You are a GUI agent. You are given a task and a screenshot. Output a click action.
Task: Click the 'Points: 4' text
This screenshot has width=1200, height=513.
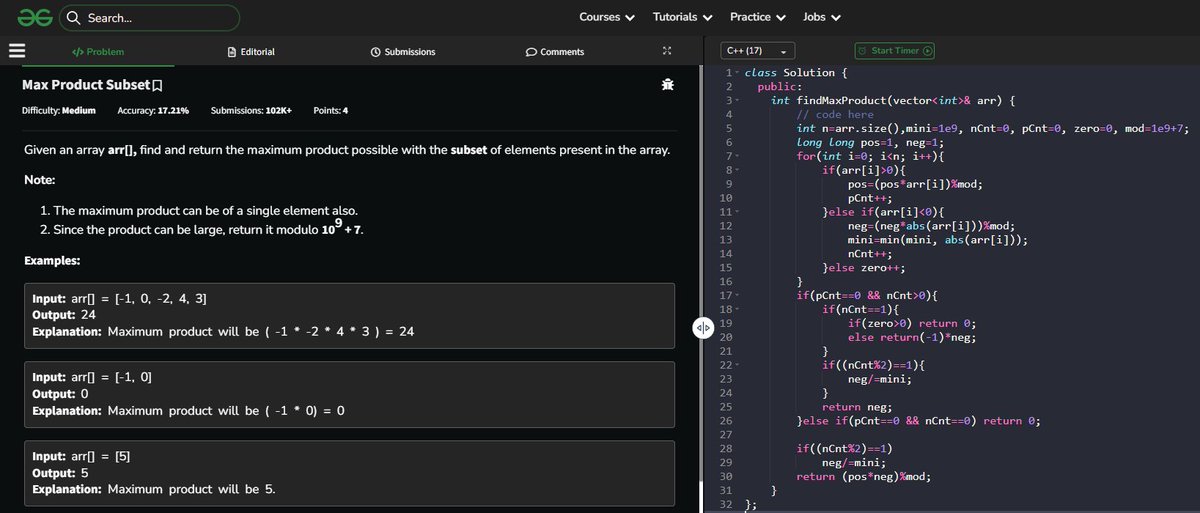click(x=330, y=110)
